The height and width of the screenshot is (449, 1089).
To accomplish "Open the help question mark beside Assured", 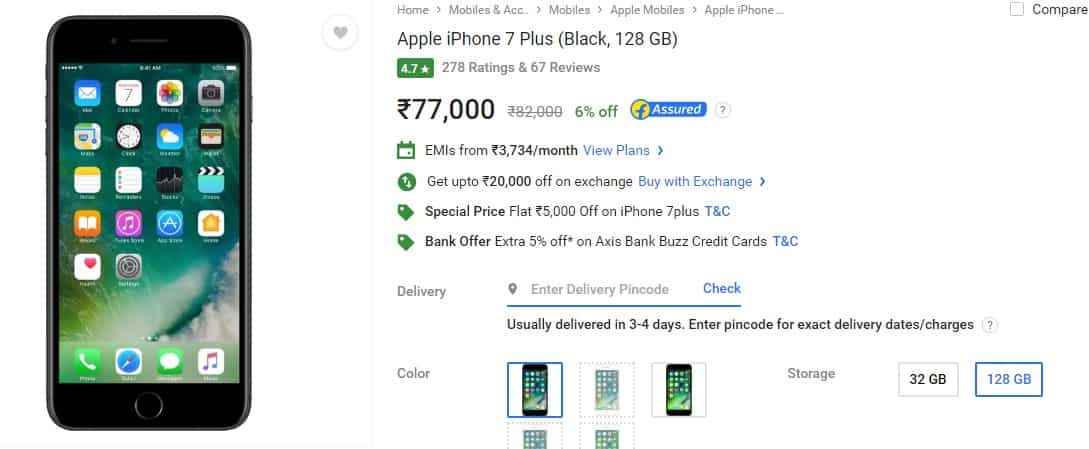I will tap(723, 110).
